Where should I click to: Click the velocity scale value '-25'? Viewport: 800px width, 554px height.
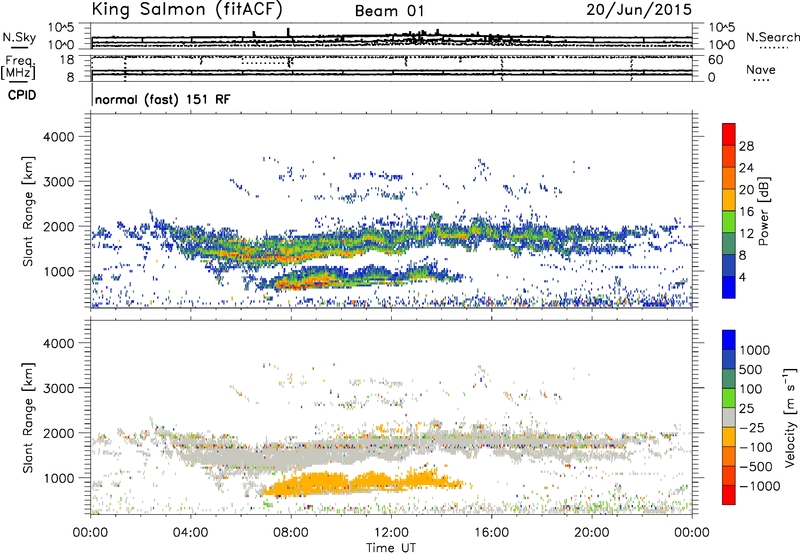point(752,427)
